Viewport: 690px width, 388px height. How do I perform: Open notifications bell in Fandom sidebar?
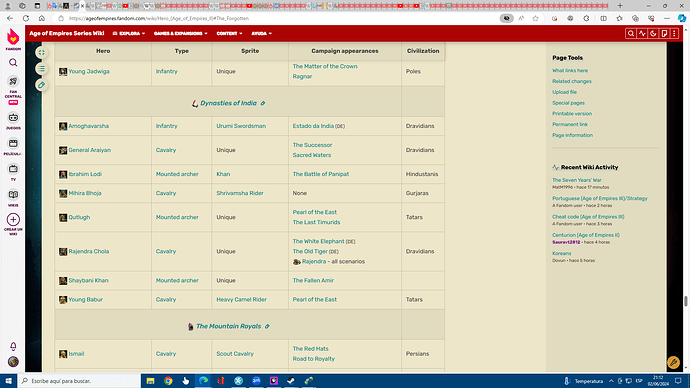point(13,347)
